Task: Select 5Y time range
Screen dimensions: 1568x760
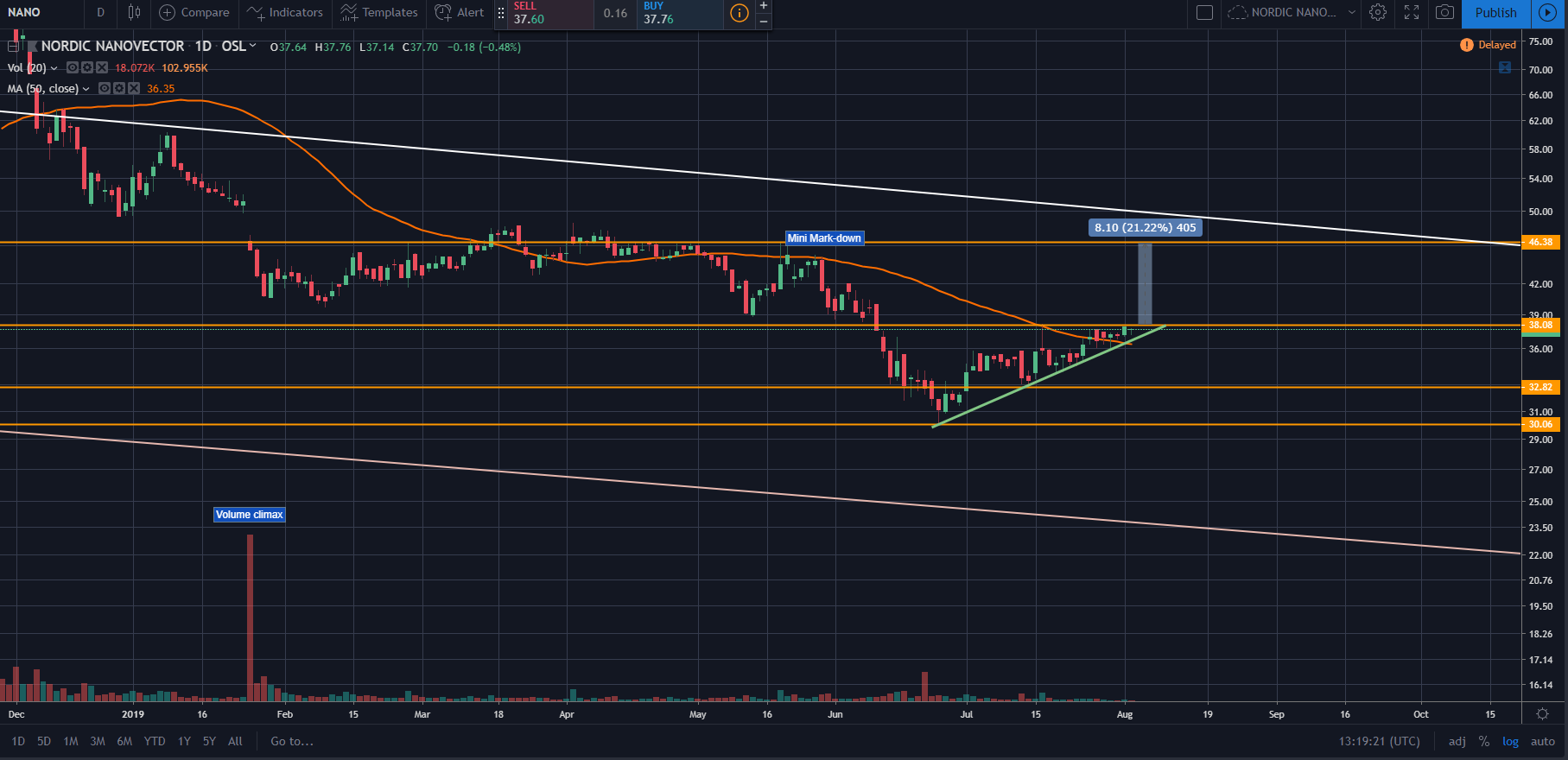Action: 209,741
